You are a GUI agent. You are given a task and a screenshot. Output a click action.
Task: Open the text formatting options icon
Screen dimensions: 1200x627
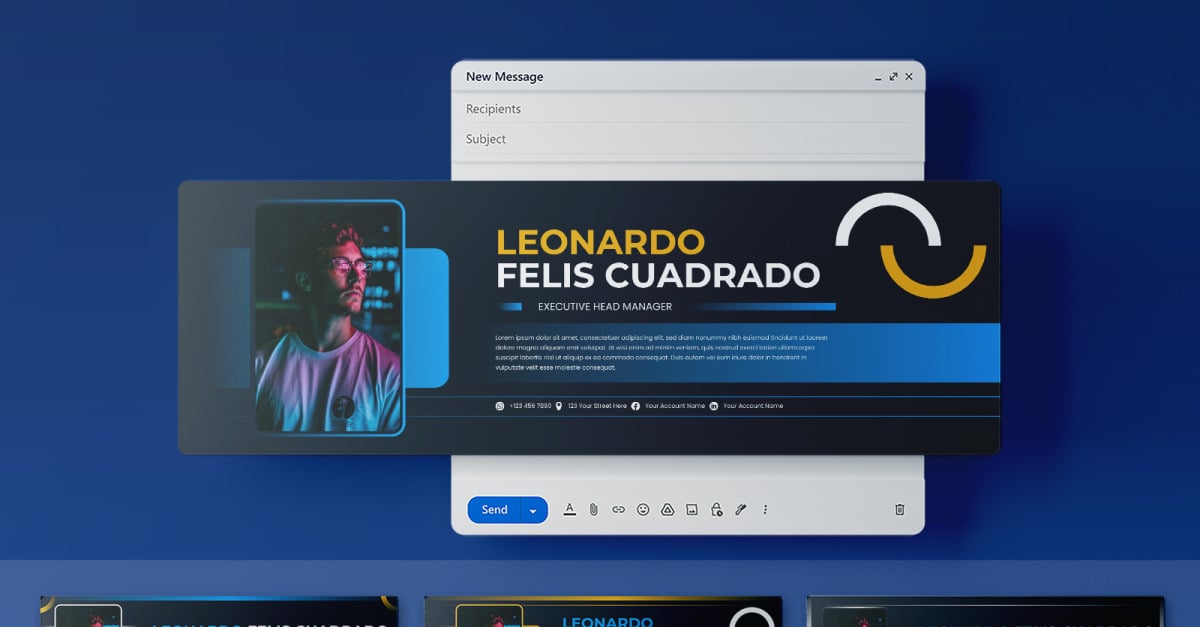569,509
